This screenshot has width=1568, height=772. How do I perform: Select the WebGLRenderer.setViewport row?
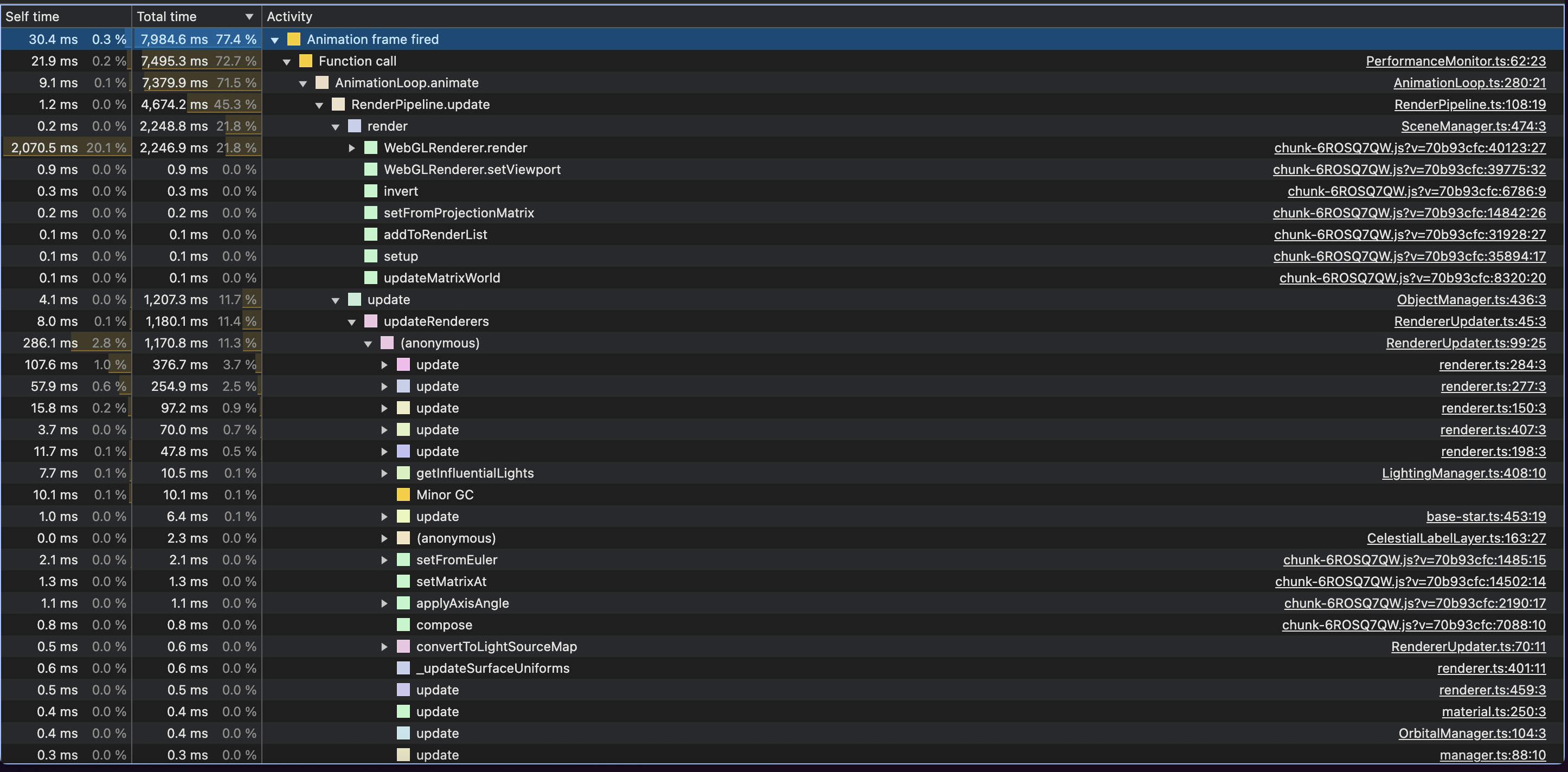tap(783, 169)
